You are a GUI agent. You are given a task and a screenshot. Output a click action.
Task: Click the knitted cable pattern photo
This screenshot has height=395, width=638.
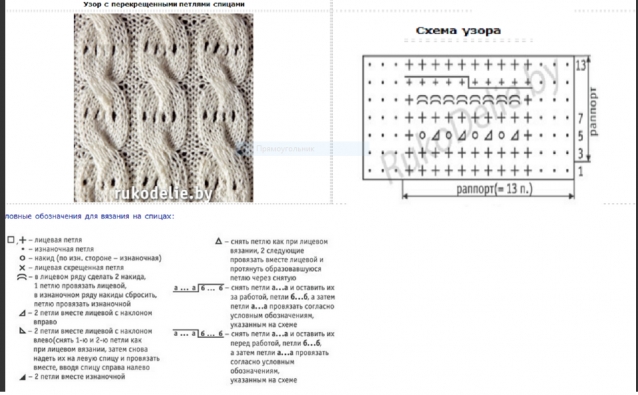(164, 108)
